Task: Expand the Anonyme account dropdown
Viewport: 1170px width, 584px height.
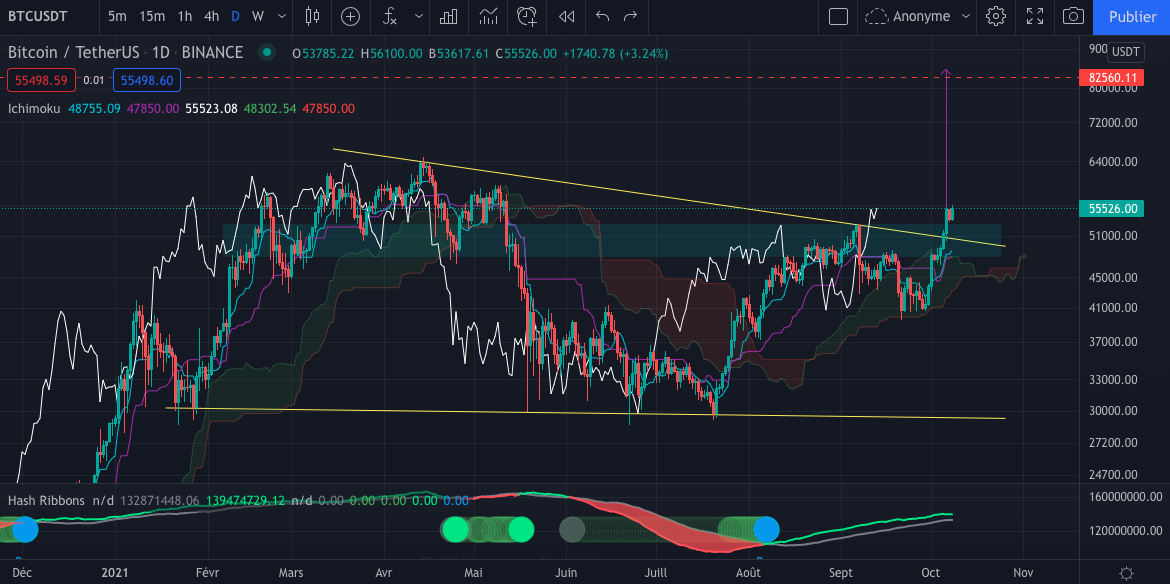Action: (x=917, y=17)
